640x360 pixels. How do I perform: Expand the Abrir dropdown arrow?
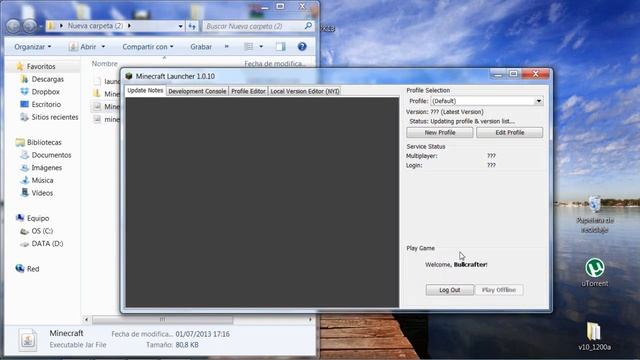103,47
